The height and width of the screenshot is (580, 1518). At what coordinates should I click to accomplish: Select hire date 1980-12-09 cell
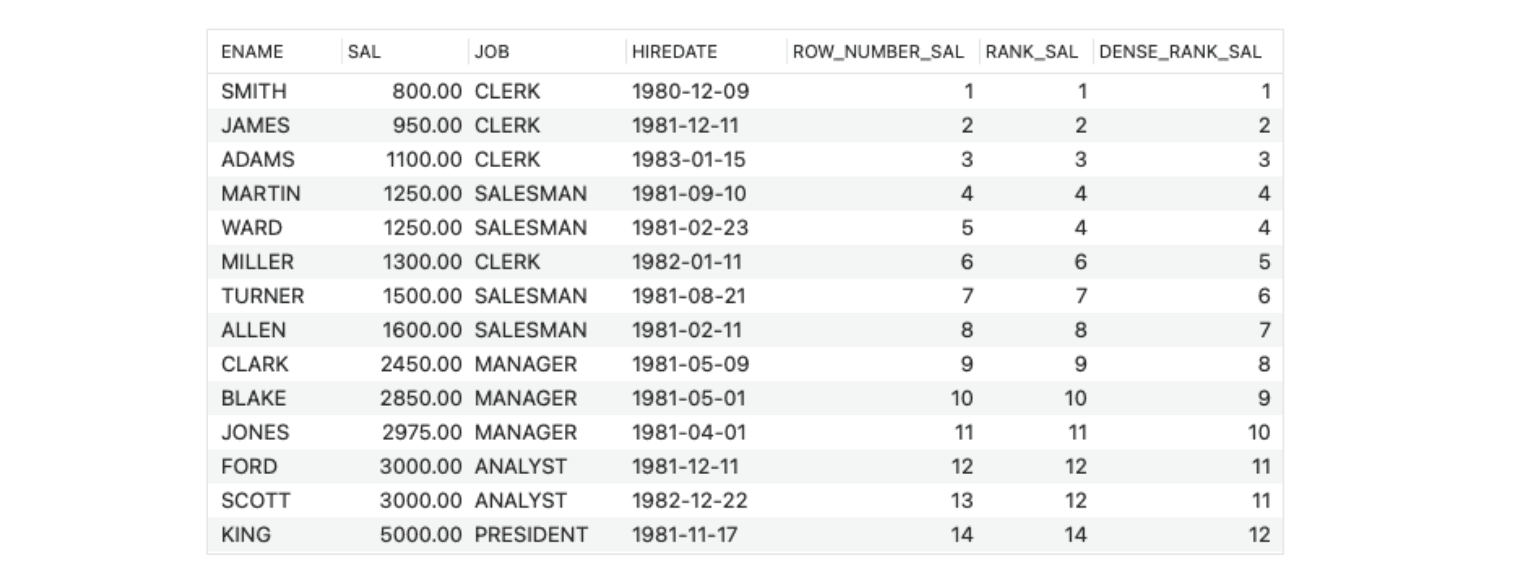(690, 91)
